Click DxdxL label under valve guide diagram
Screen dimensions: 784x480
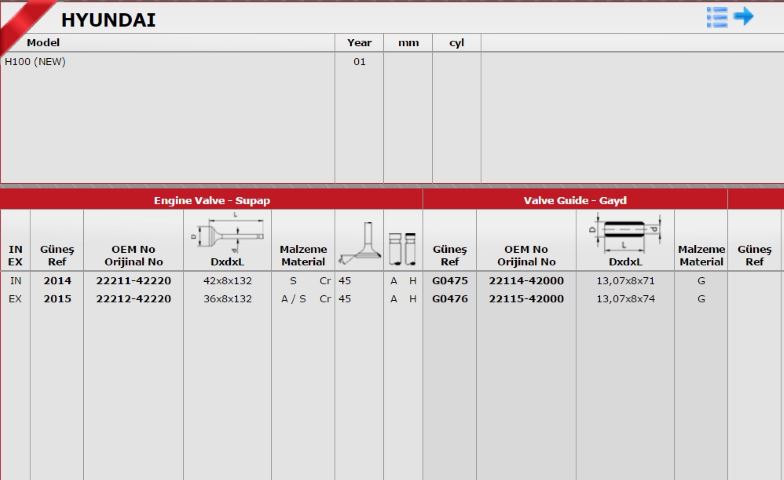[625, 262]
